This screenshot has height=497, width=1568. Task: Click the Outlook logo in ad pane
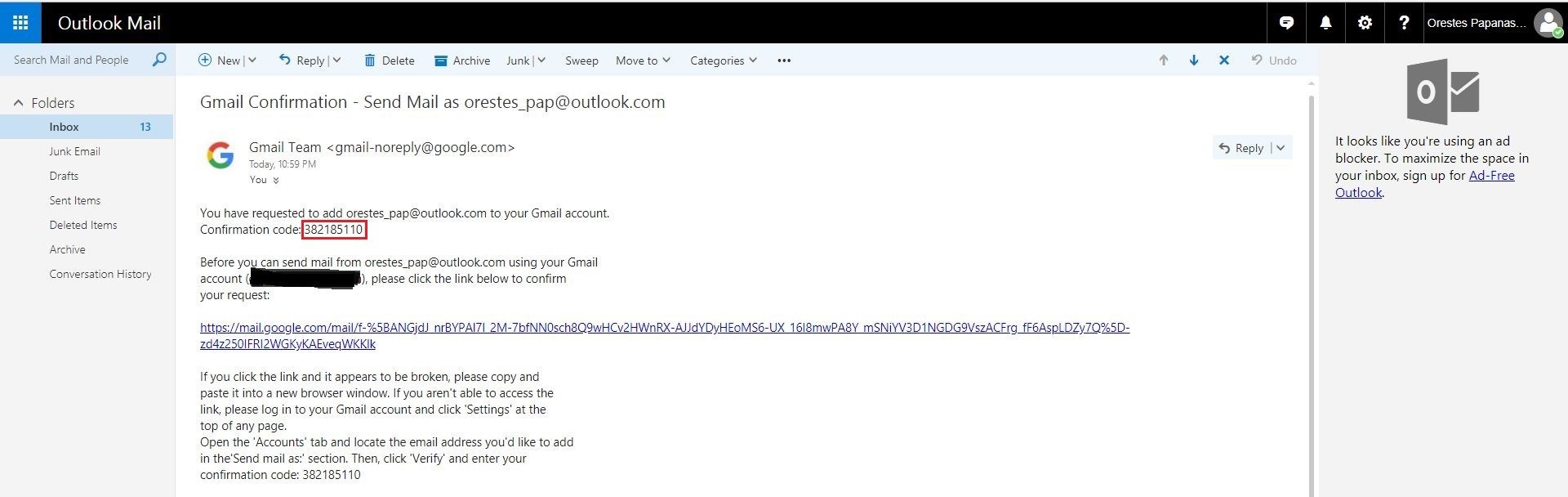click(x=1443, y=92)
